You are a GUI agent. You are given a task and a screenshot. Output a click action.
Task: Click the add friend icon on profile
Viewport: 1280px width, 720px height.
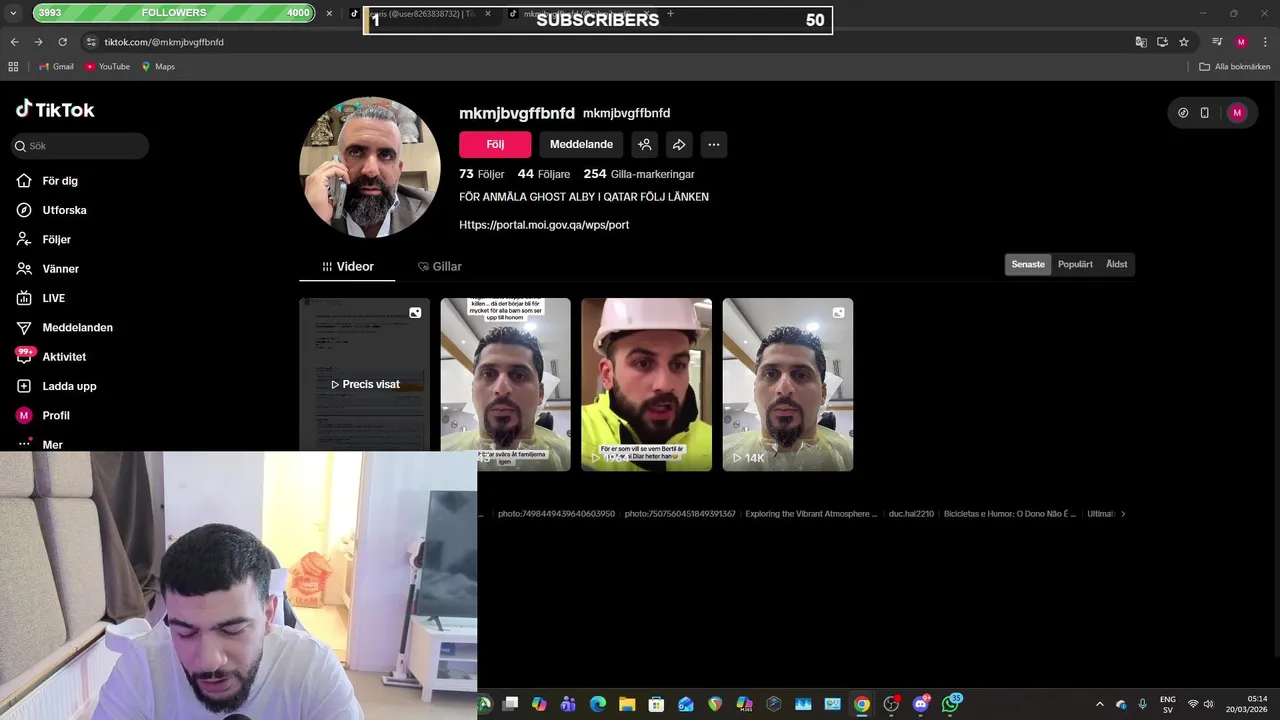pos(645,144)
